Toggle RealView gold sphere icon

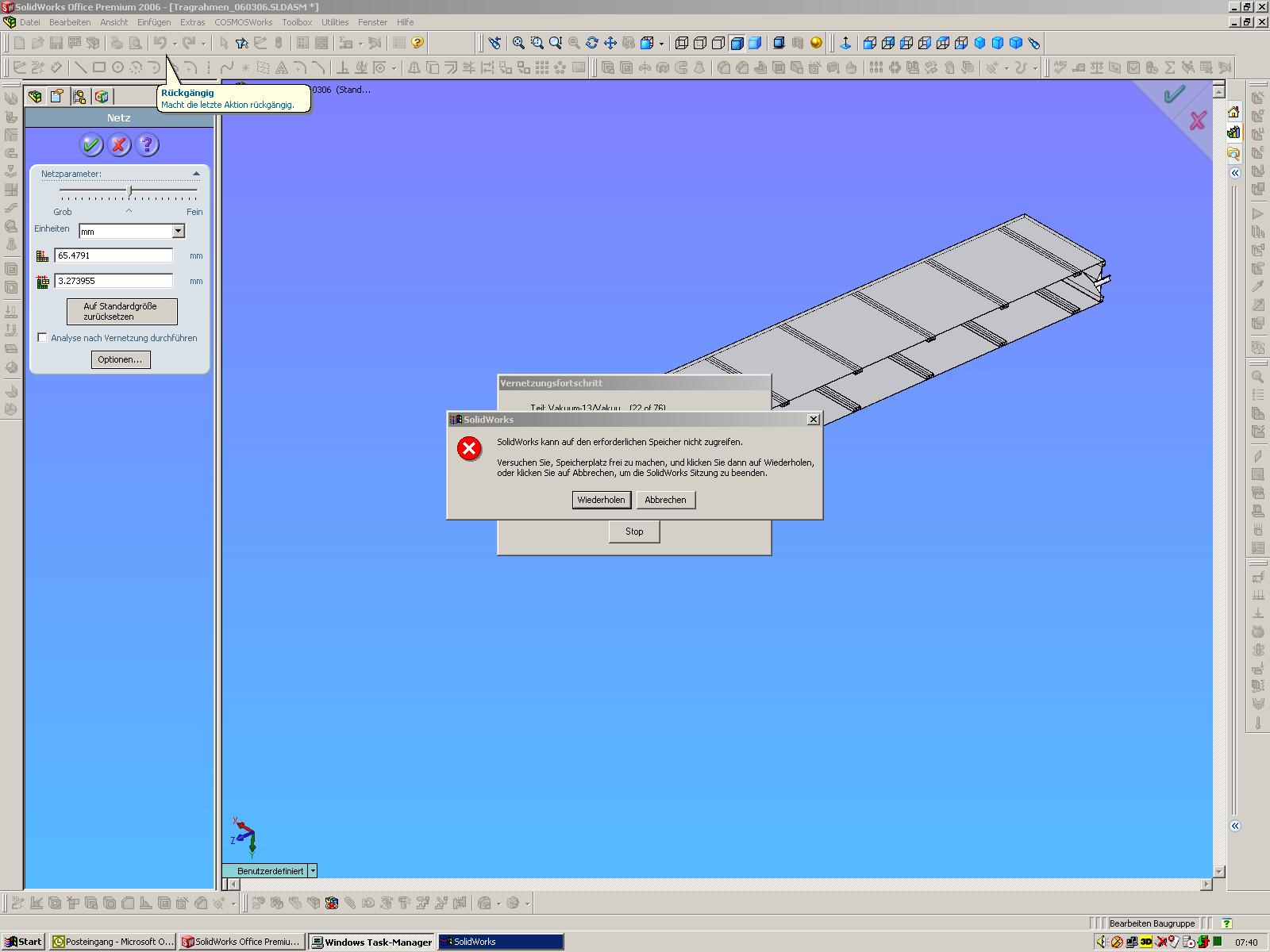pyautogui.click(x=816, y=43)
